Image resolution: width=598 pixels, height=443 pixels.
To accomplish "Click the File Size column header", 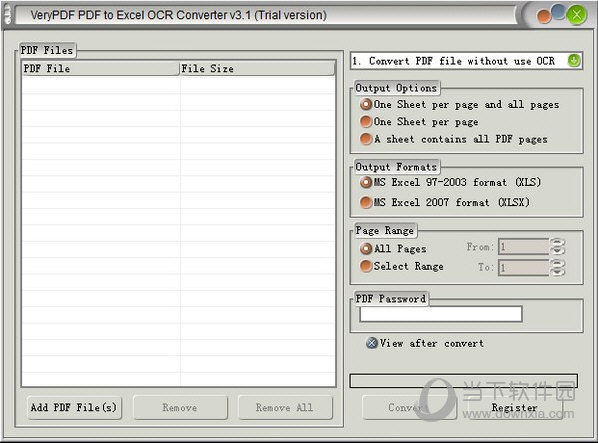I will click(x=257, y=69).
